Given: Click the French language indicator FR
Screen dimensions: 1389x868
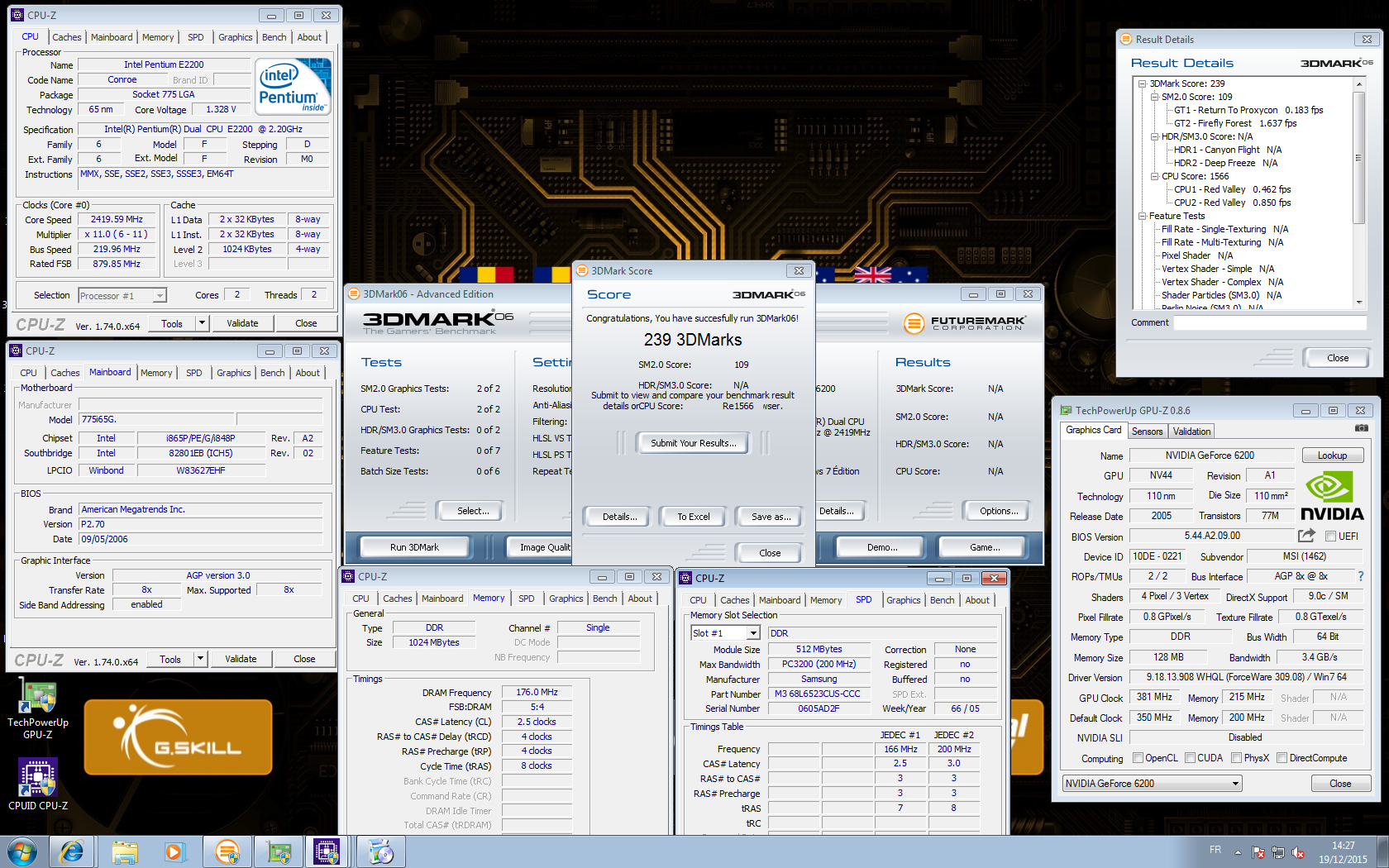Looking at the screenshot, I should (1215, 849).
